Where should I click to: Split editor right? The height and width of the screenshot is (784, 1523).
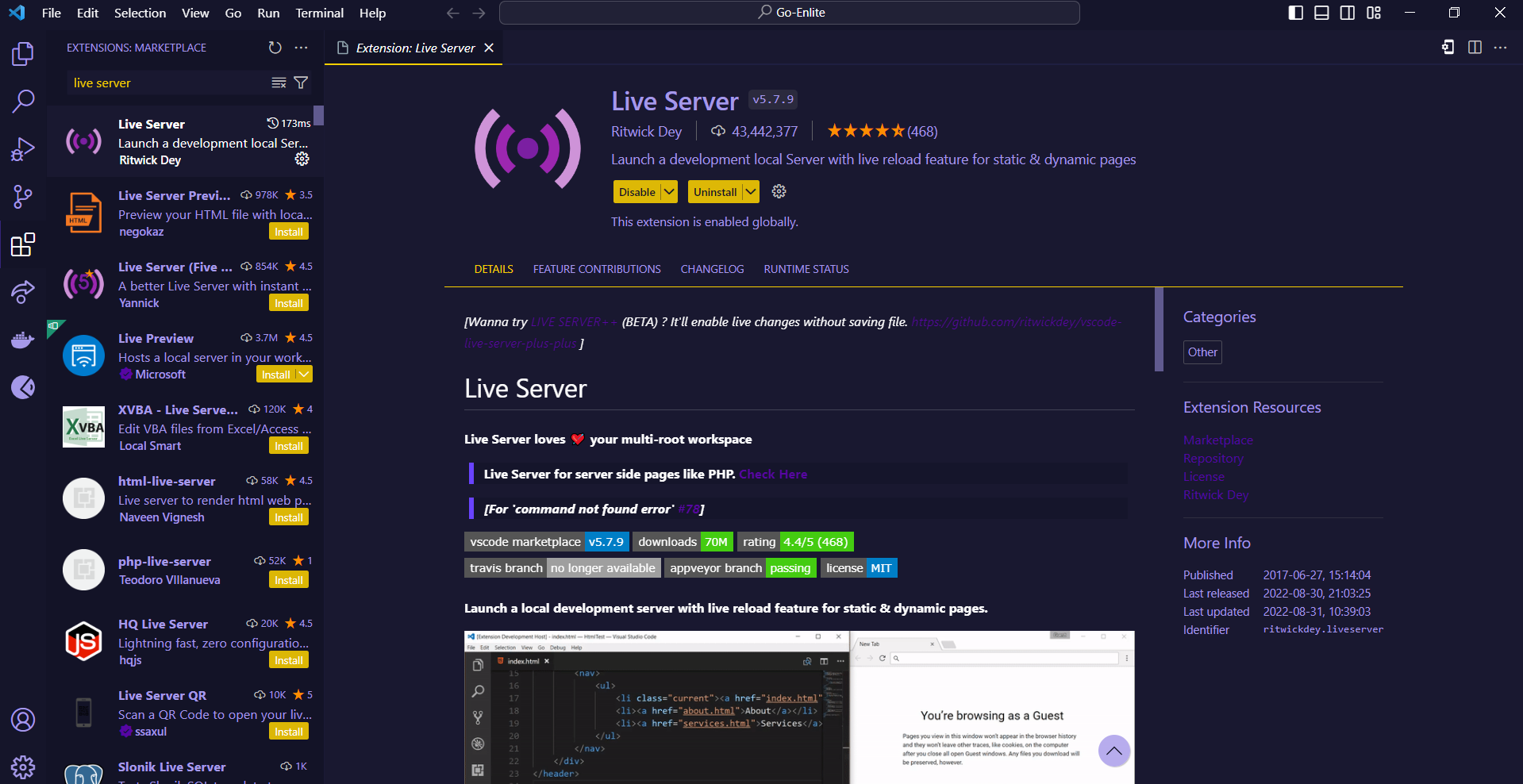coord(1475,48)
